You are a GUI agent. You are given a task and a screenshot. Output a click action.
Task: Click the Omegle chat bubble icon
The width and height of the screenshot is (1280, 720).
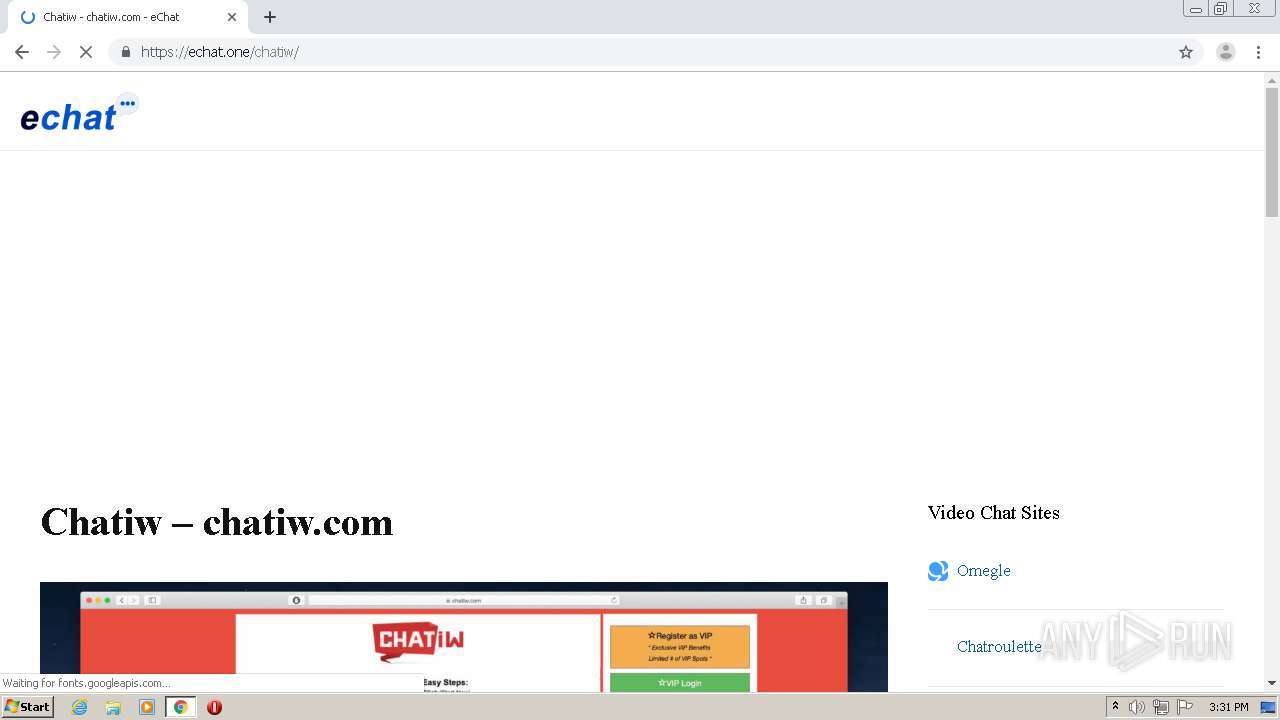(x=938, y=571)
